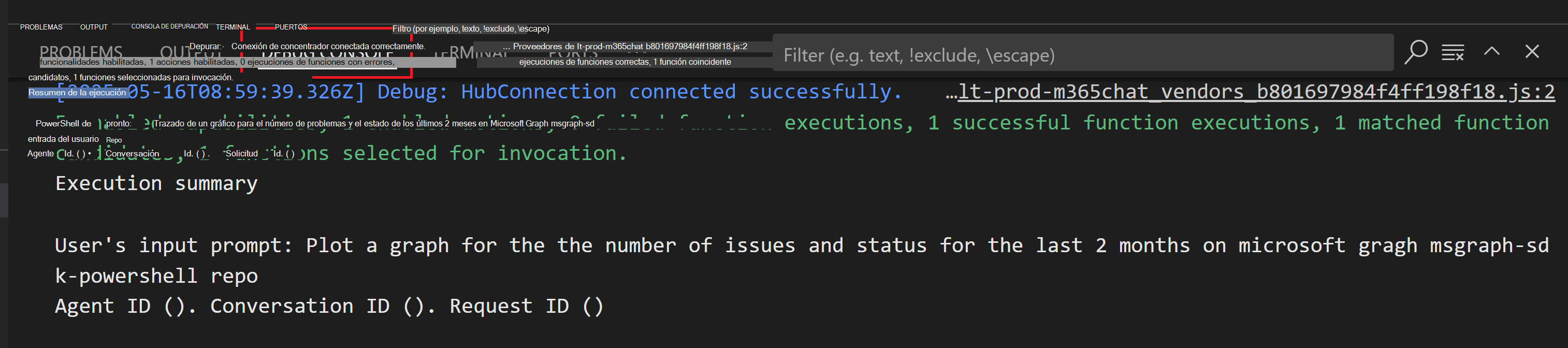
Task: Open the small OUTPUT tab
Action: (94, 27)
